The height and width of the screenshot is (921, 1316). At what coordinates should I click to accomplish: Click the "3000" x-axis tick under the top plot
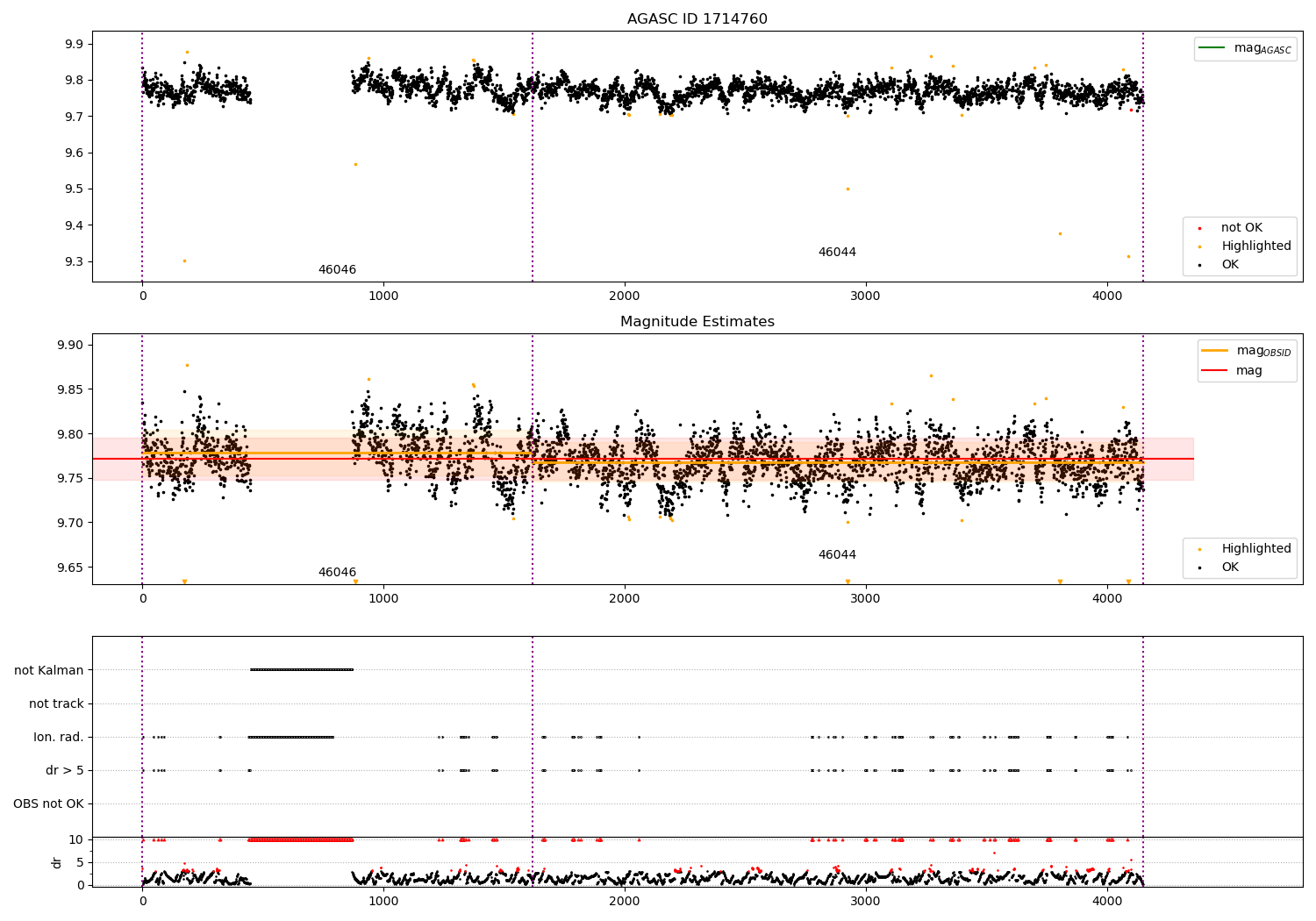pos(866,296)
